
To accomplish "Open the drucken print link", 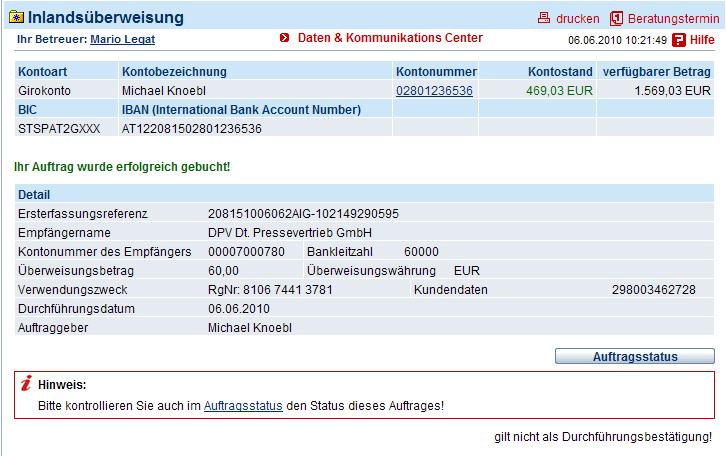I will coord(577,19).
